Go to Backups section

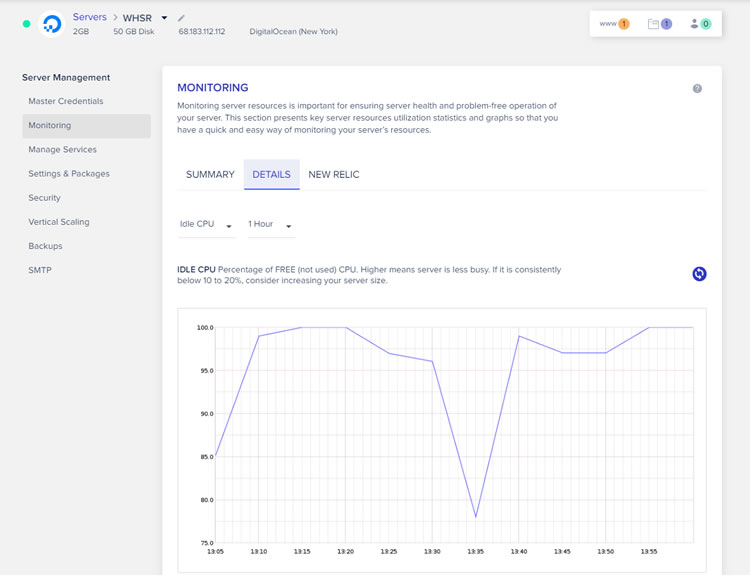(45, 246)
